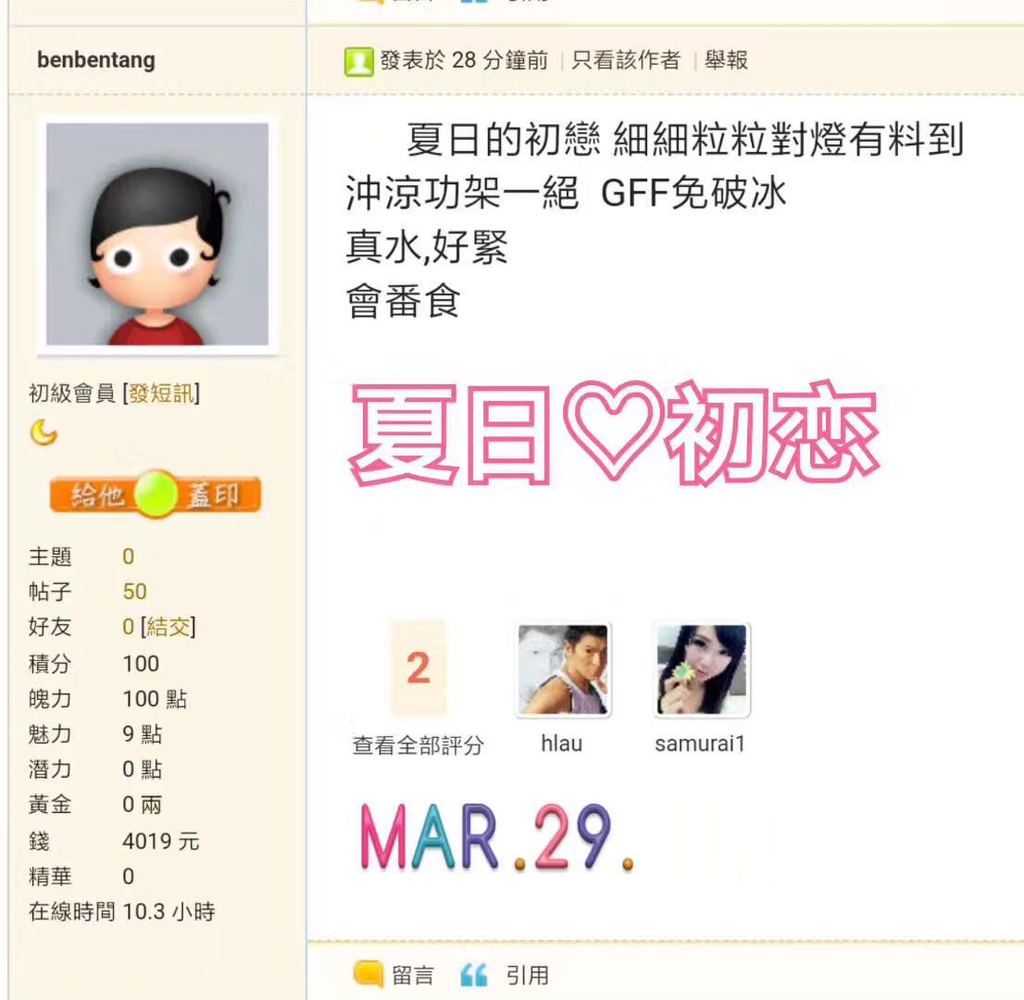Screen dimensions: 1024x1000
Task: Click the orange rating count 2
Action: pos(418,669)
